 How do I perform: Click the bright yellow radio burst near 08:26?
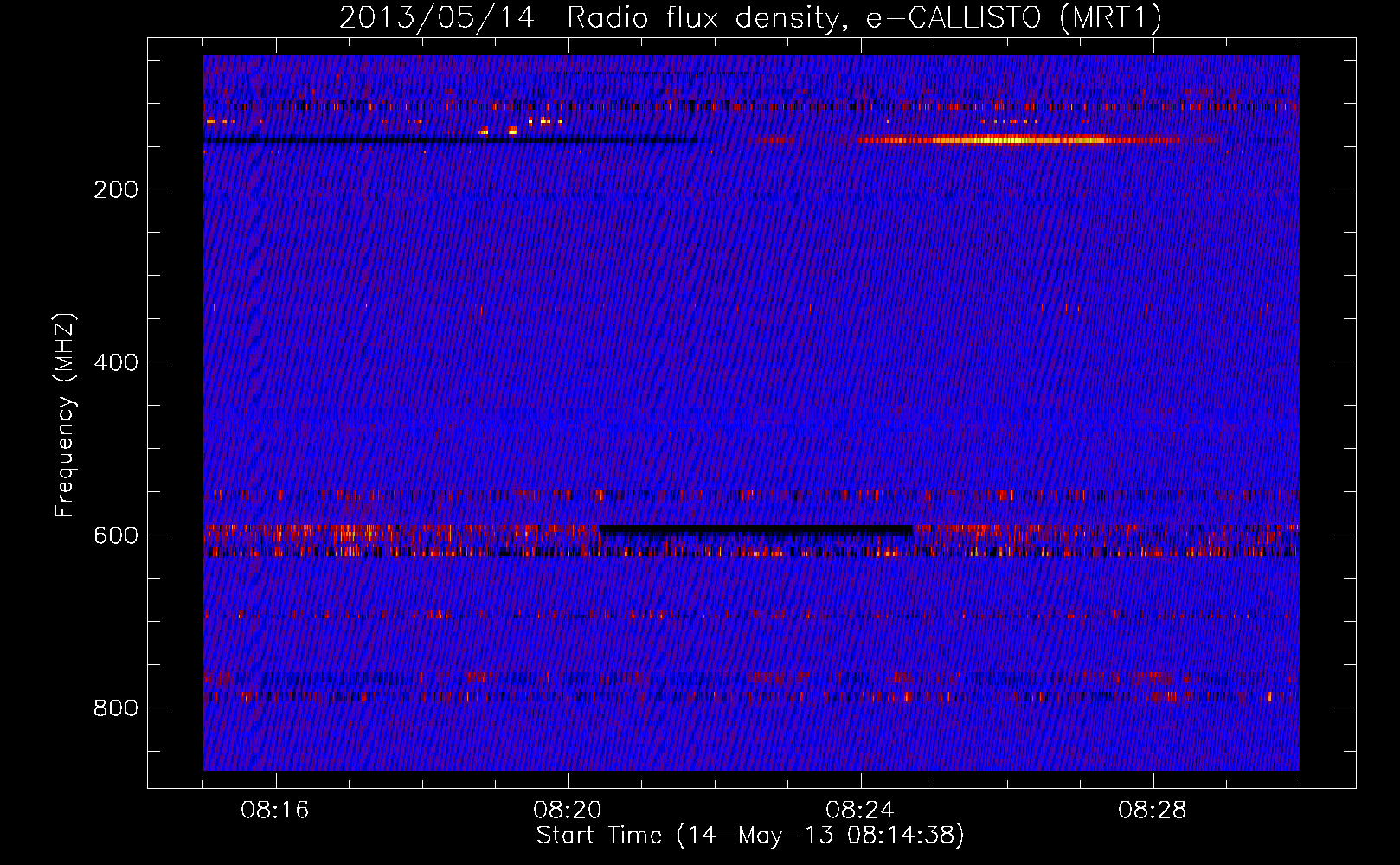pyautogui.click(x=1017, y=139)
